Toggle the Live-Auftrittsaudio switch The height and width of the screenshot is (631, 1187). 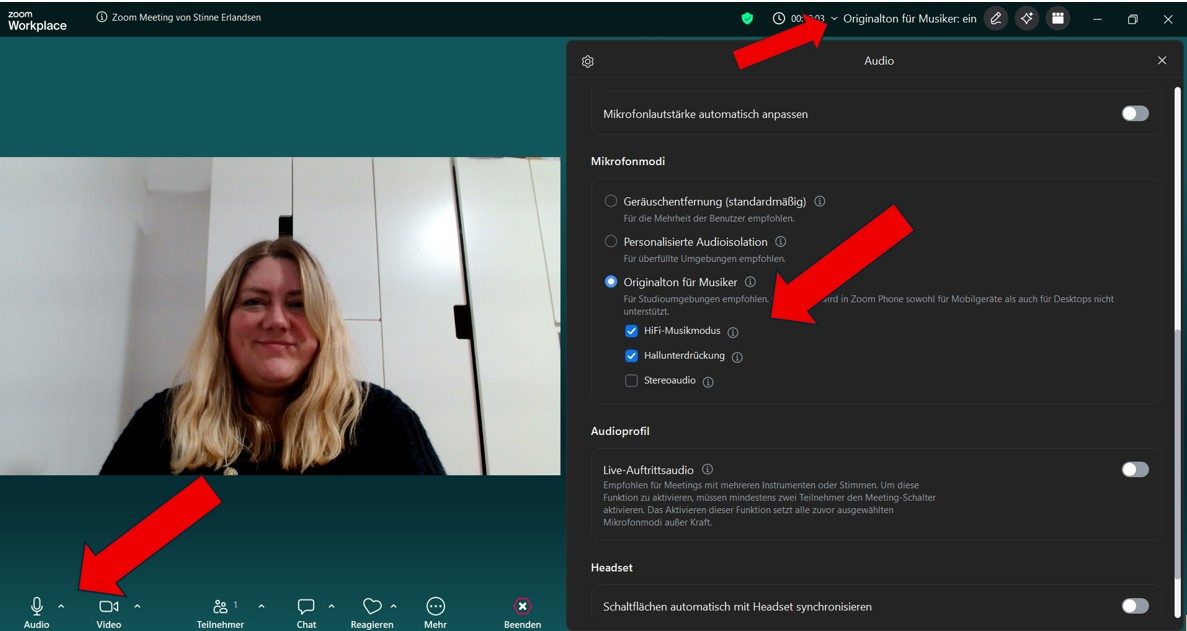[1135, 469]
